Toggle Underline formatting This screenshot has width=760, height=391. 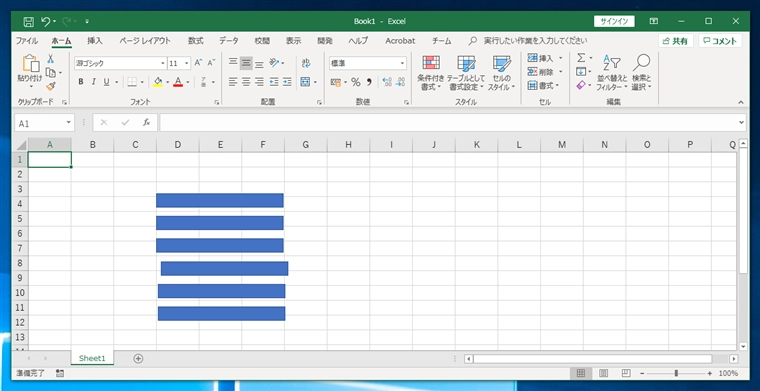(x=107, y=82)
